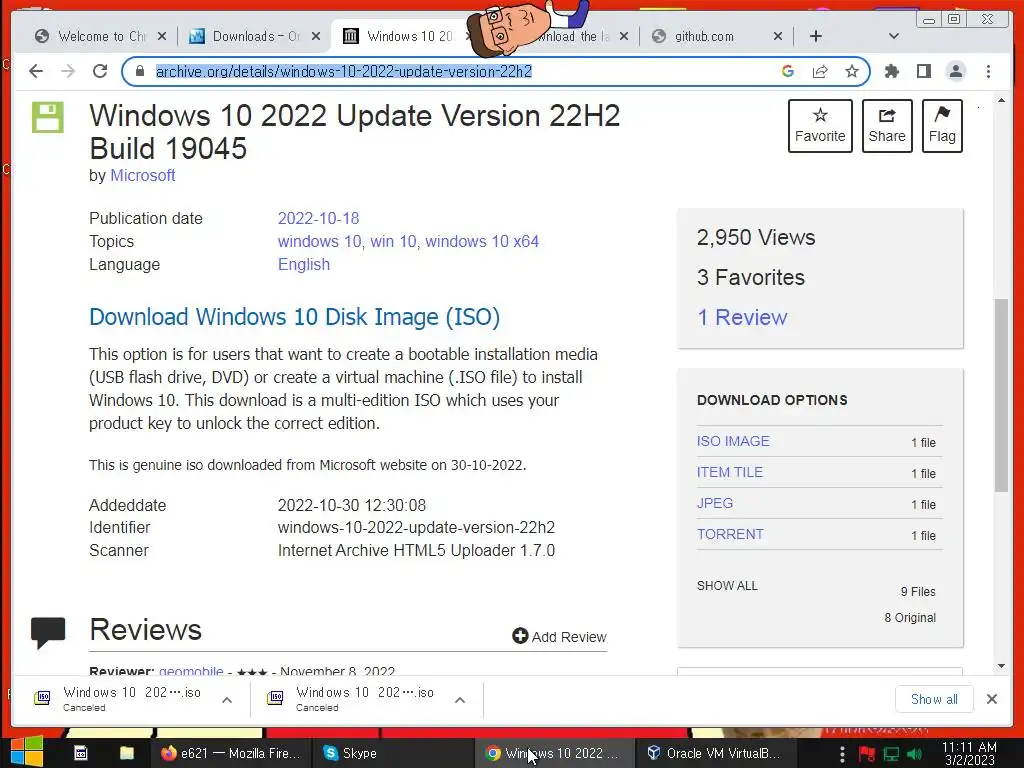Click the page scrollbar up arrow
The height and width of the screenshot is (768, 1024).
click(1001, 101)
